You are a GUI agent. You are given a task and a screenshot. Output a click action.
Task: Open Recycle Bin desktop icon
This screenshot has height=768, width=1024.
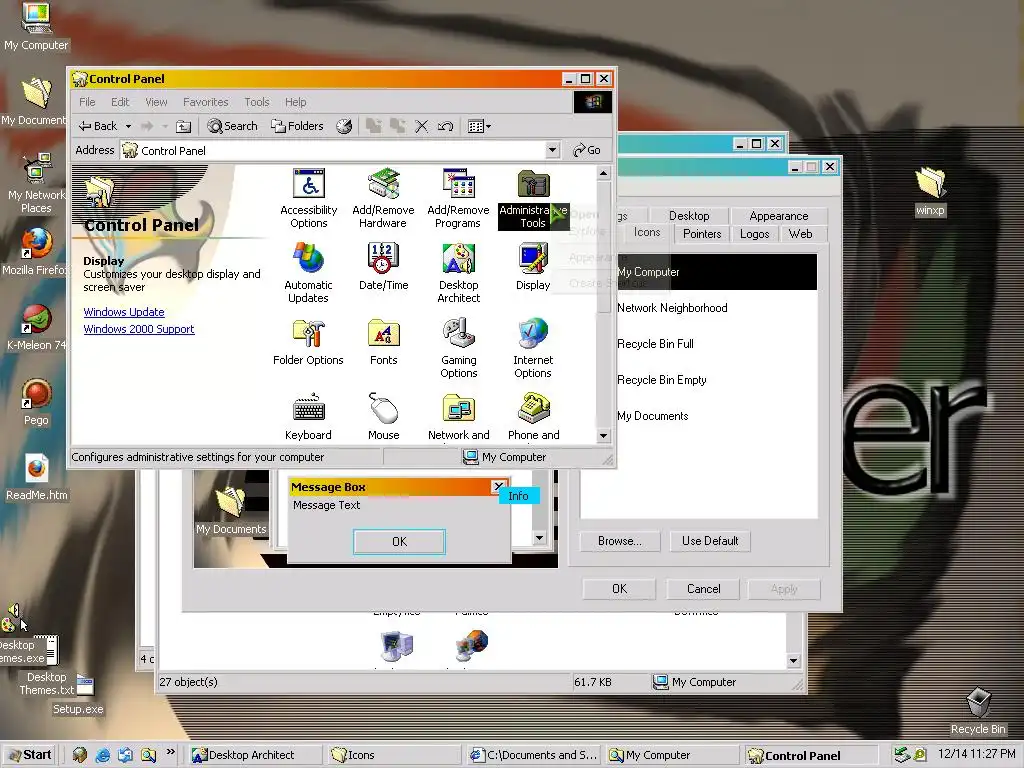point(978,711)
